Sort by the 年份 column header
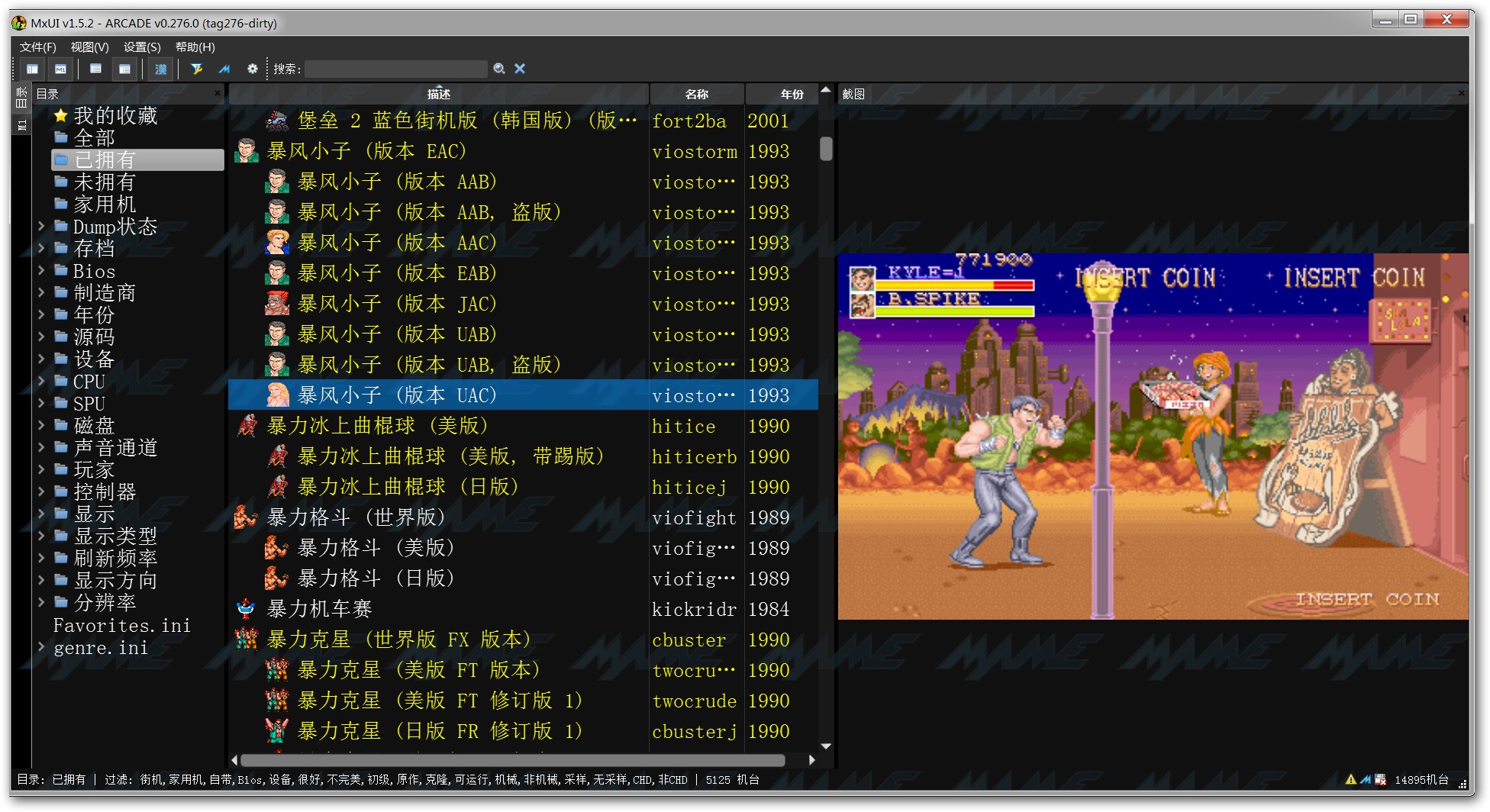 pyautogui.click(x=781, y=94)
